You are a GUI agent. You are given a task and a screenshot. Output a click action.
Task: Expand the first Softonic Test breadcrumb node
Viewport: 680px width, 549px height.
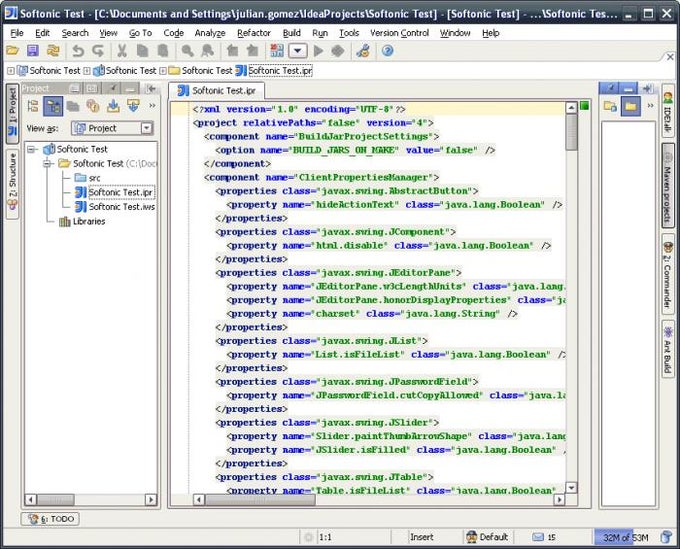(x=11, y=70)
